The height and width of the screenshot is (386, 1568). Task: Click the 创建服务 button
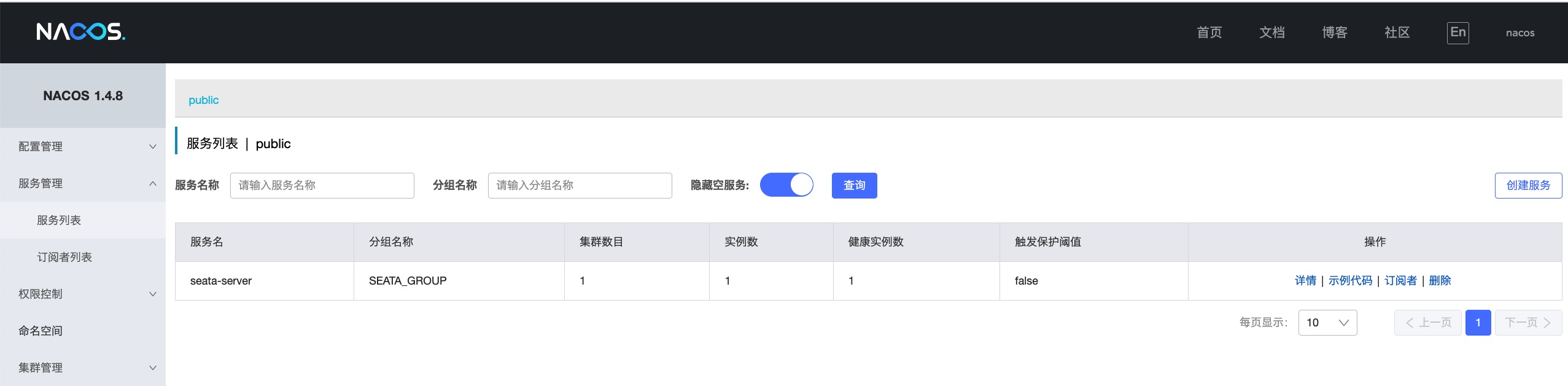(1528, 186)
